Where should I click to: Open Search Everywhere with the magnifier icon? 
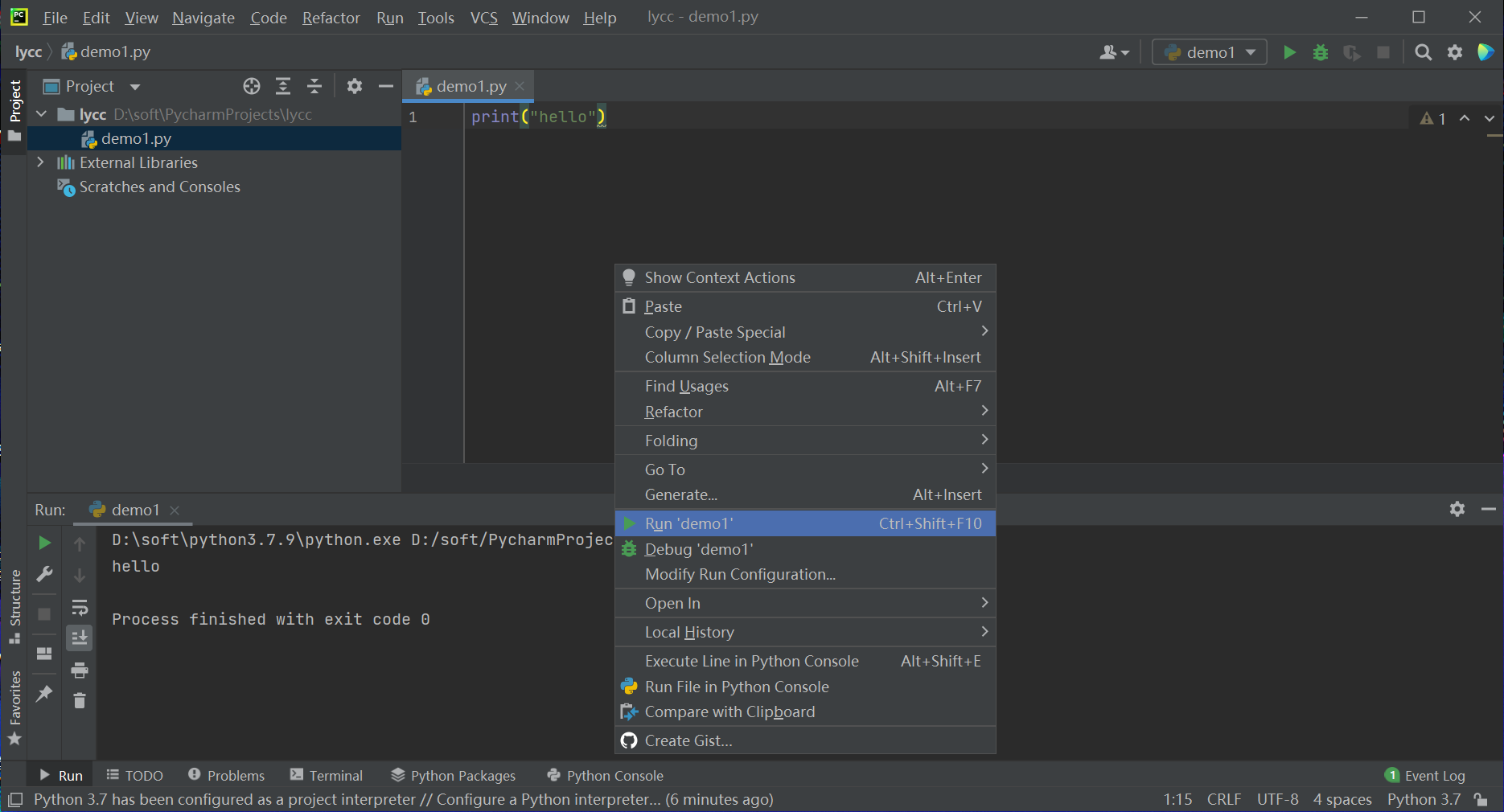1423,51
